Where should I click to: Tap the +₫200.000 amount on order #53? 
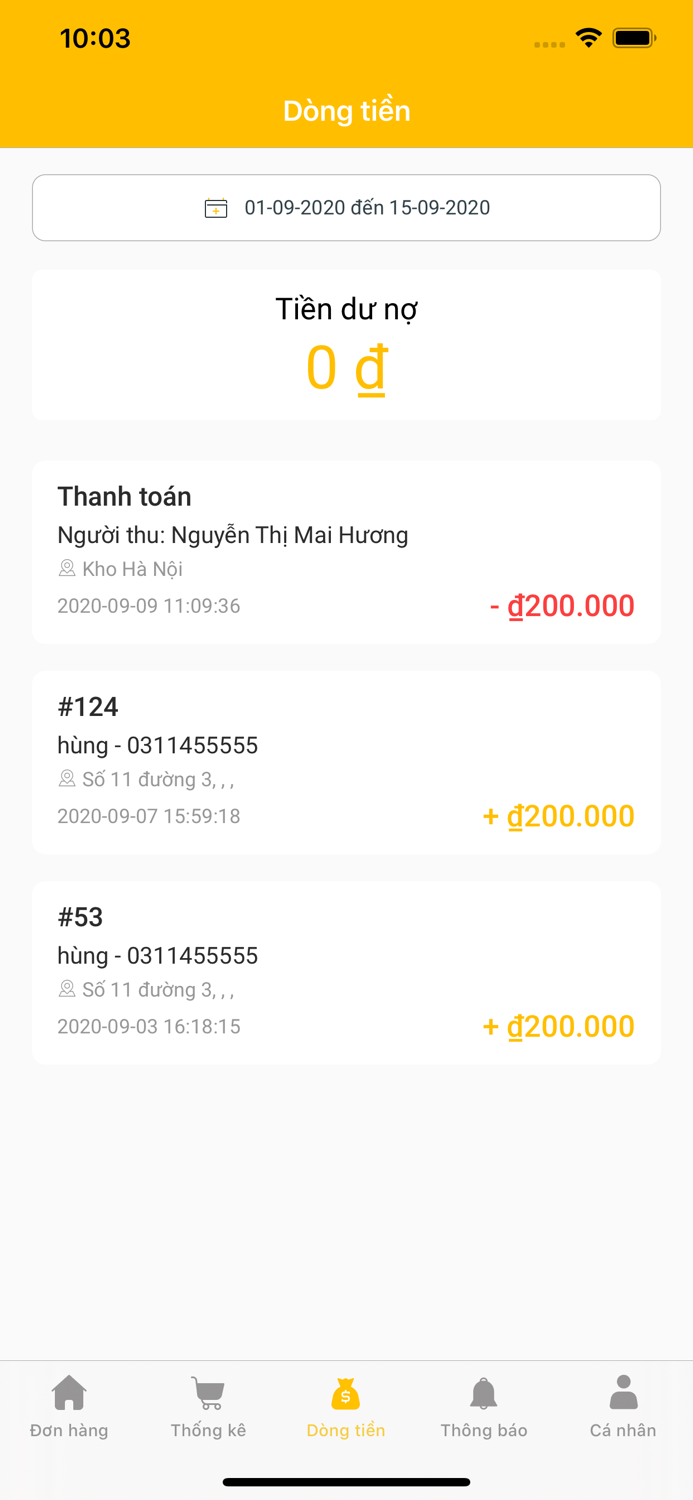(x=559, y=1027)
